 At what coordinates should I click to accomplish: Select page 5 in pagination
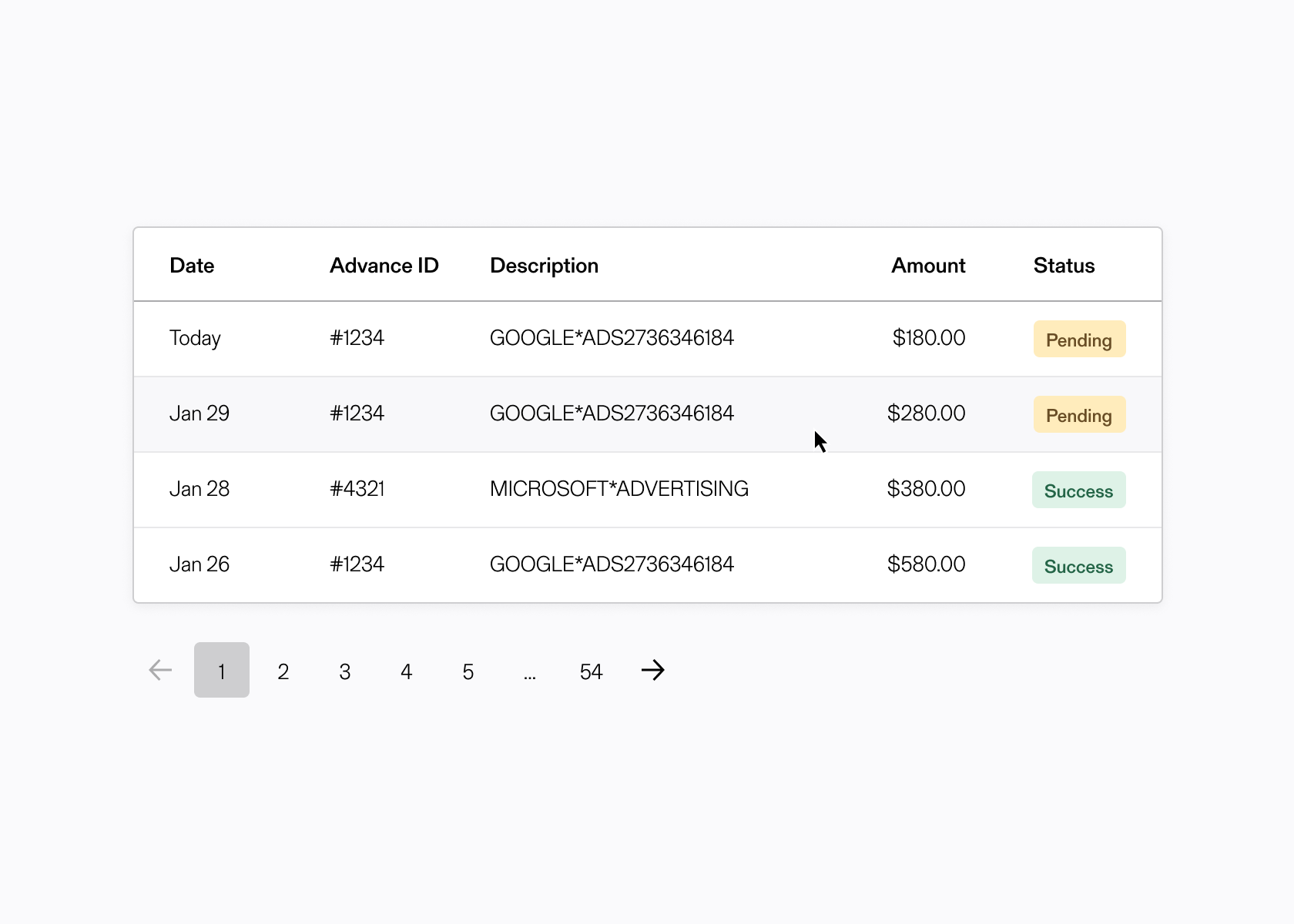click(468, 671)
